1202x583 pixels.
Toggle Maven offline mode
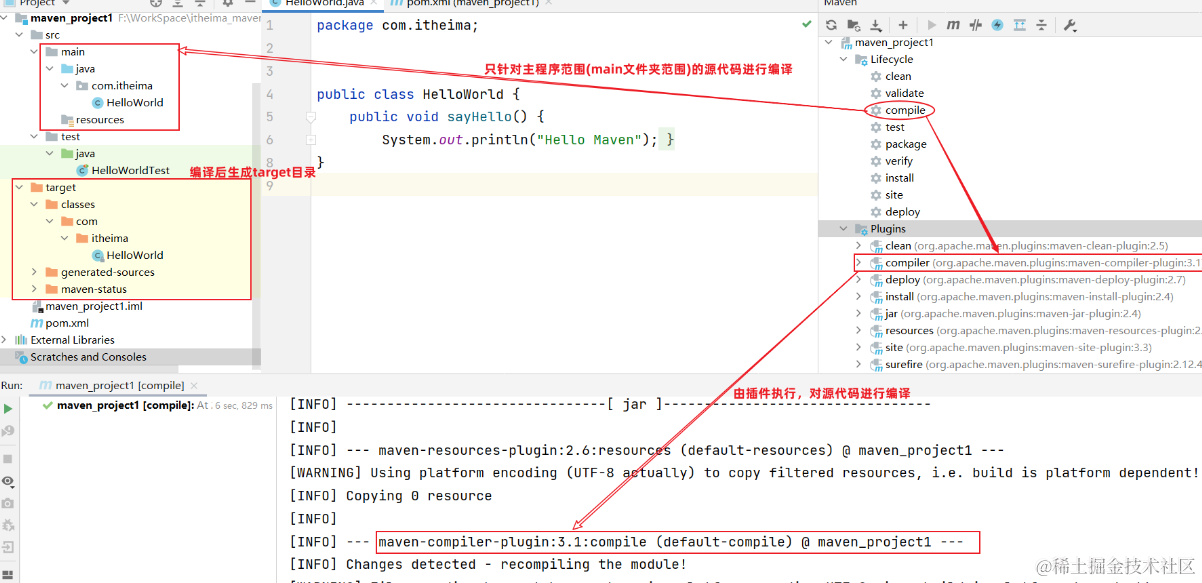pos(976,25)
